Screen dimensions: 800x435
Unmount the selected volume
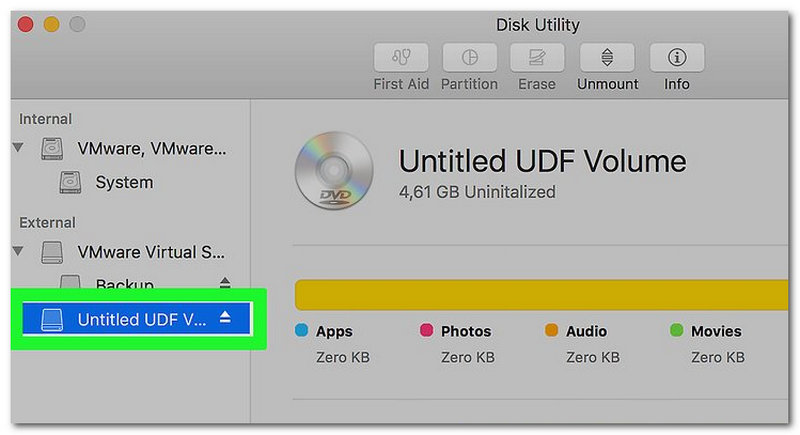point(607,57)
